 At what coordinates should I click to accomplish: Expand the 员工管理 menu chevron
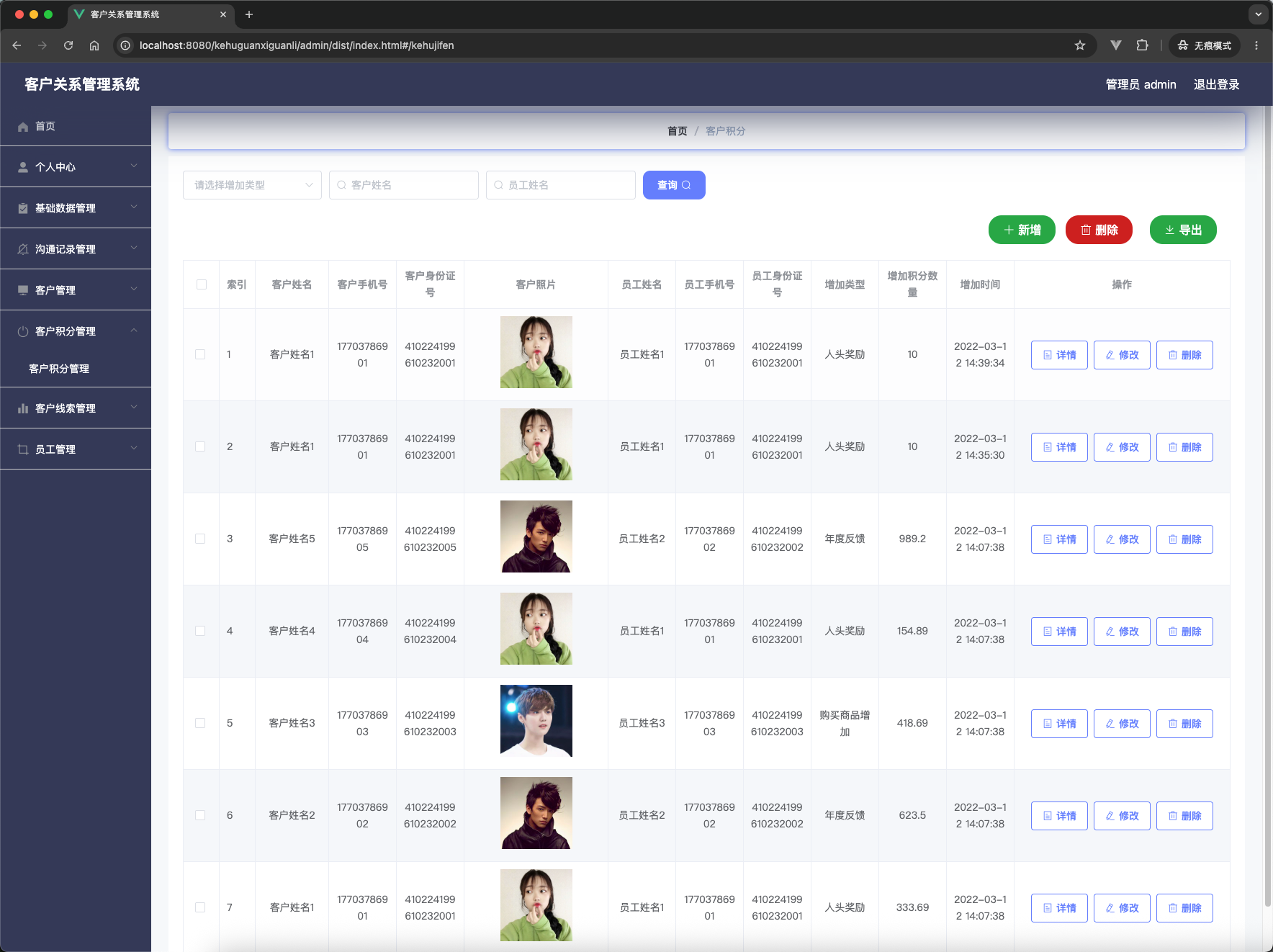[x=134, y=448]
